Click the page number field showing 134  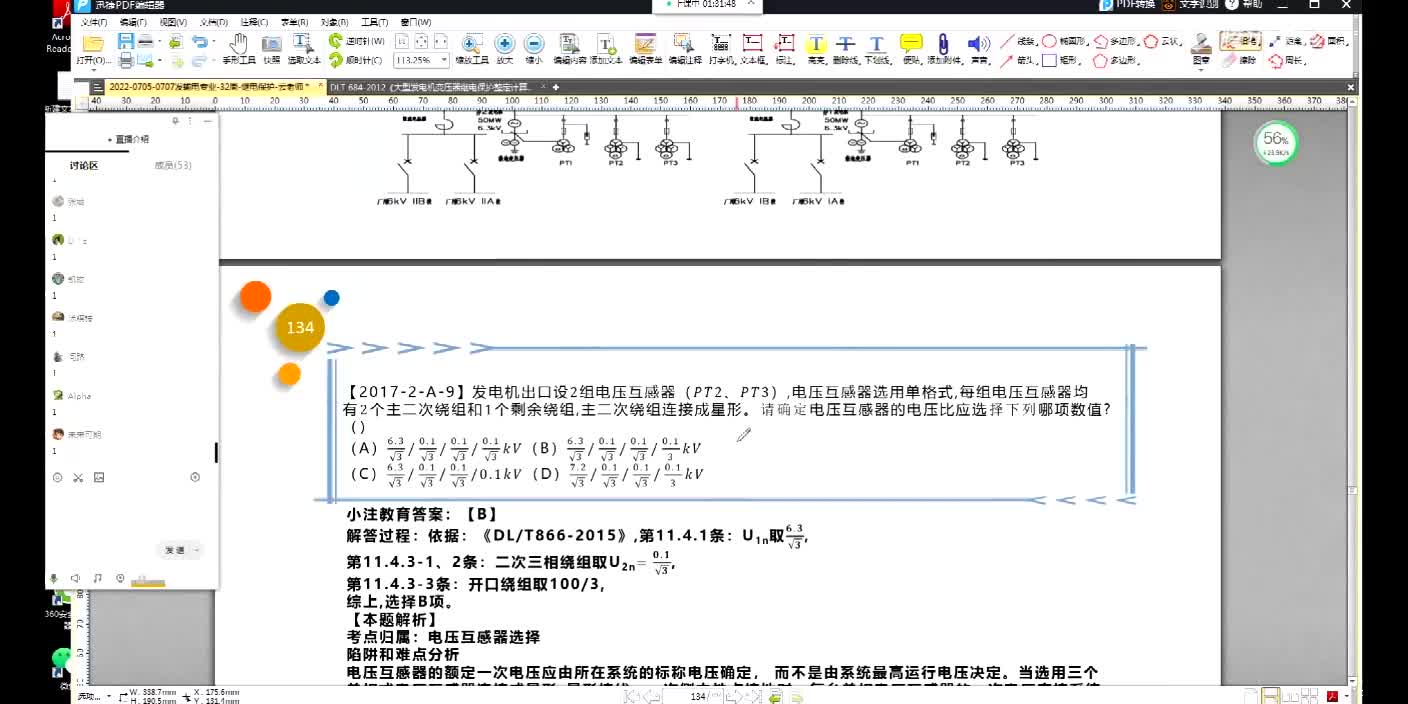pos(700,696)
